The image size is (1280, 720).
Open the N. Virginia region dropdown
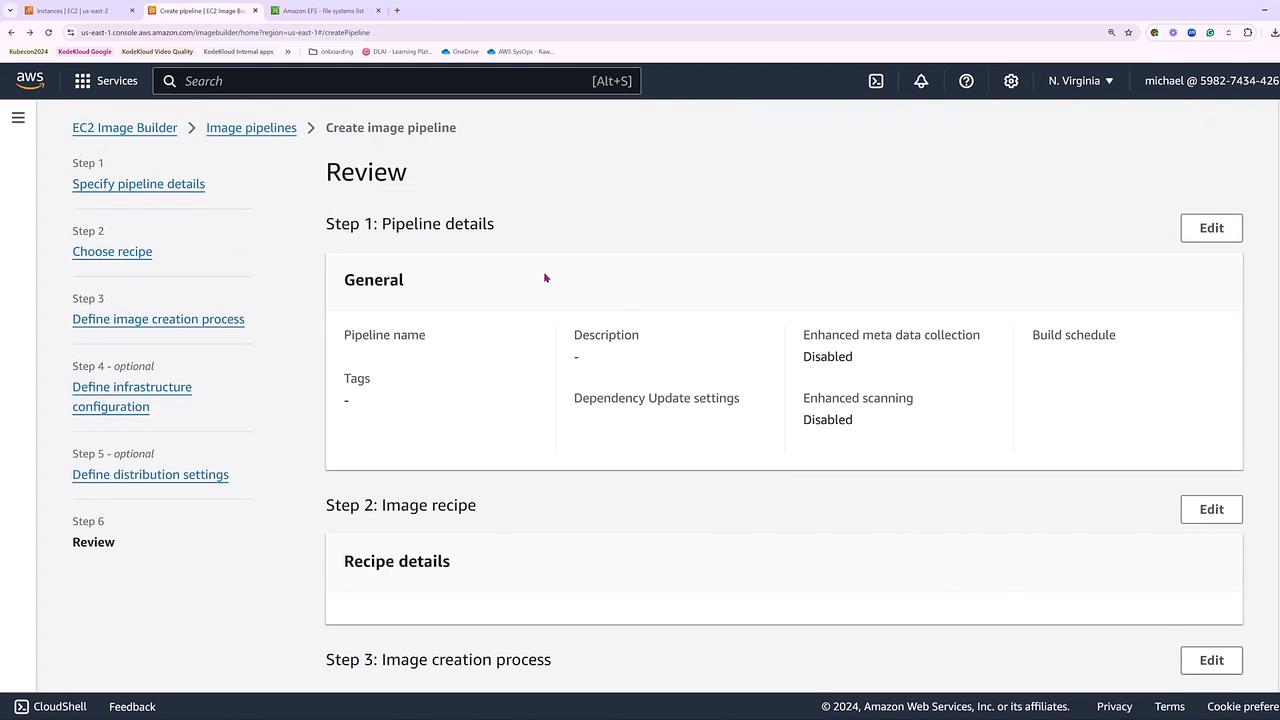(1081, 81)
